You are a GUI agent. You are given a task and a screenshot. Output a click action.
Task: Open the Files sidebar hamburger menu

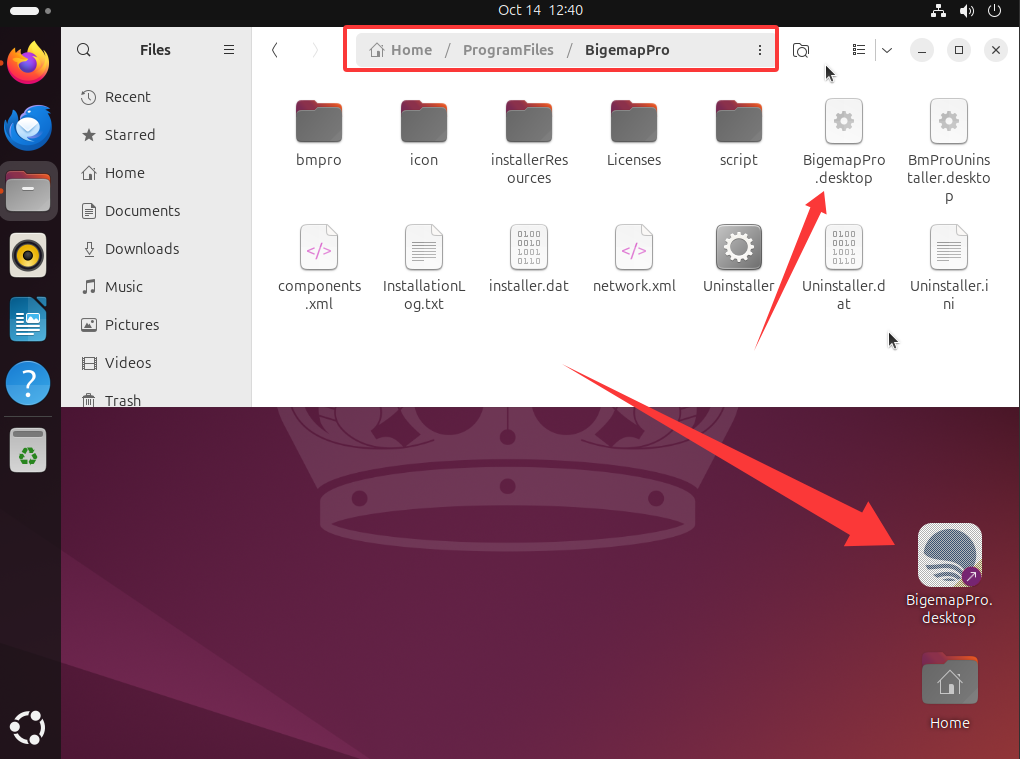pos(229,50)
